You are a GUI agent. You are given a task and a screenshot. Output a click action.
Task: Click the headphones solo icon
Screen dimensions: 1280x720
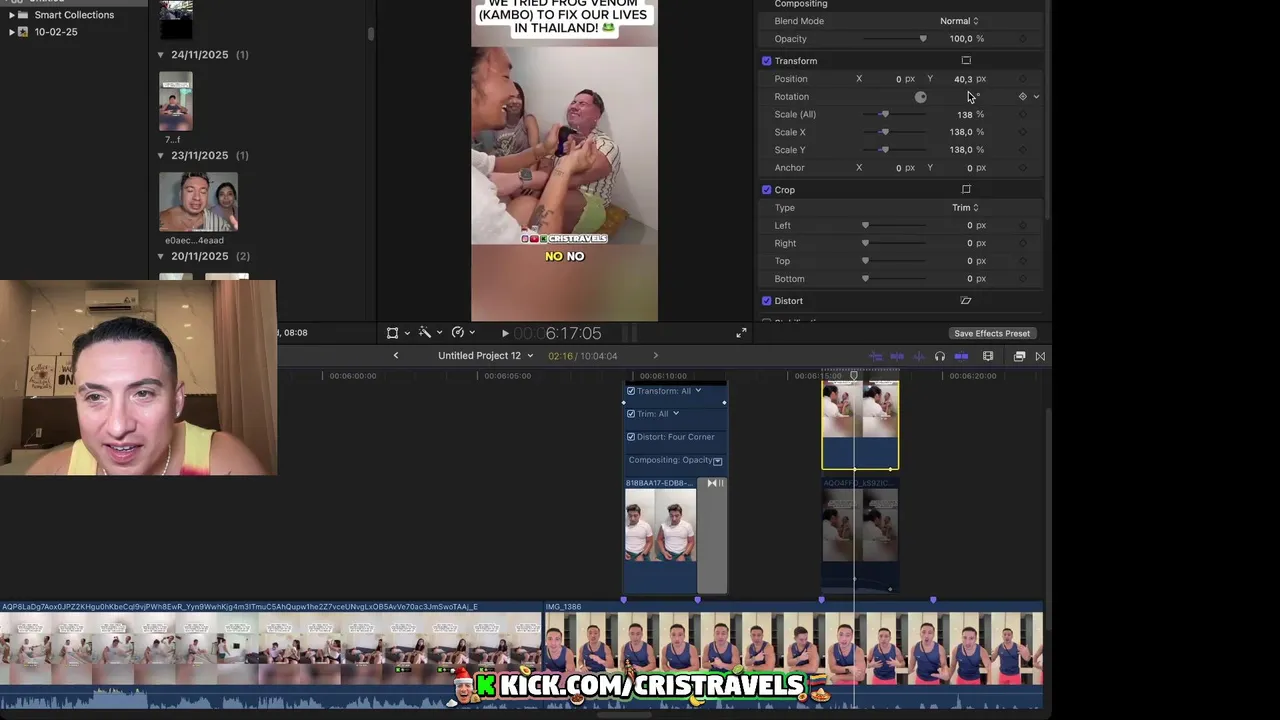click(x=940, y=356)
